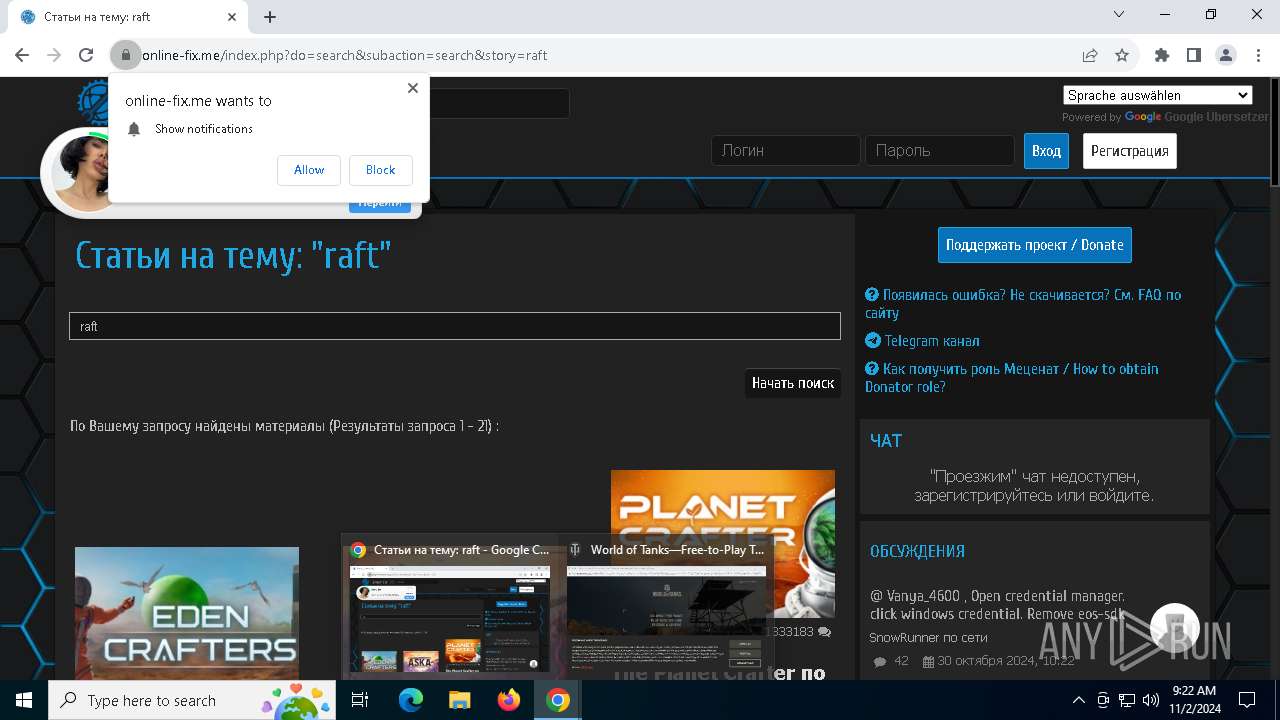Launch Firefox from the taskbar

click(509, 700)
